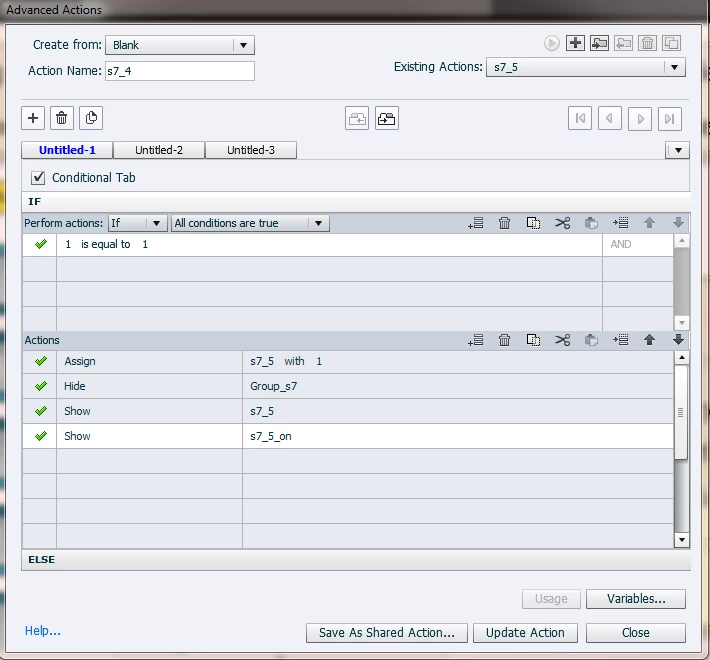Open the Variables dialog button
This screenshot has height=660, width=710.
coord(636,599)
